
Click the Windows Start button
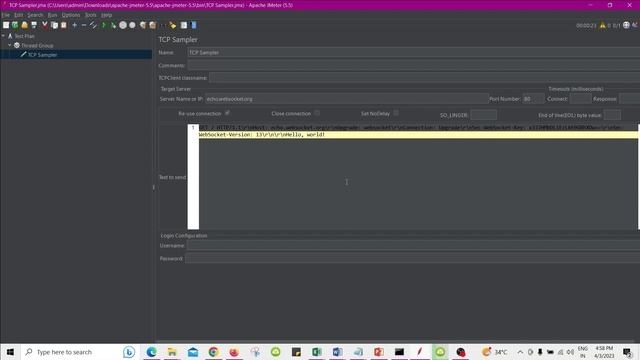(10, 352)
